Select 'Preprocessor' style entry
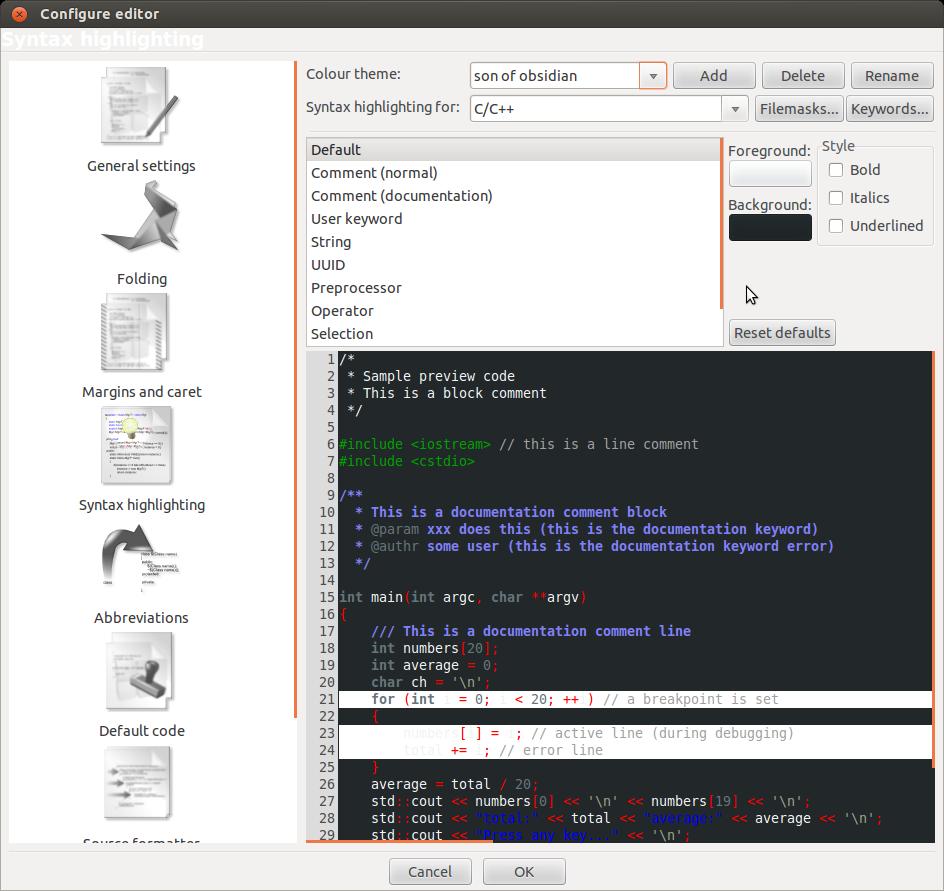Image resolution: width=944 pixels, height=891 pixels. coord(514,288)
